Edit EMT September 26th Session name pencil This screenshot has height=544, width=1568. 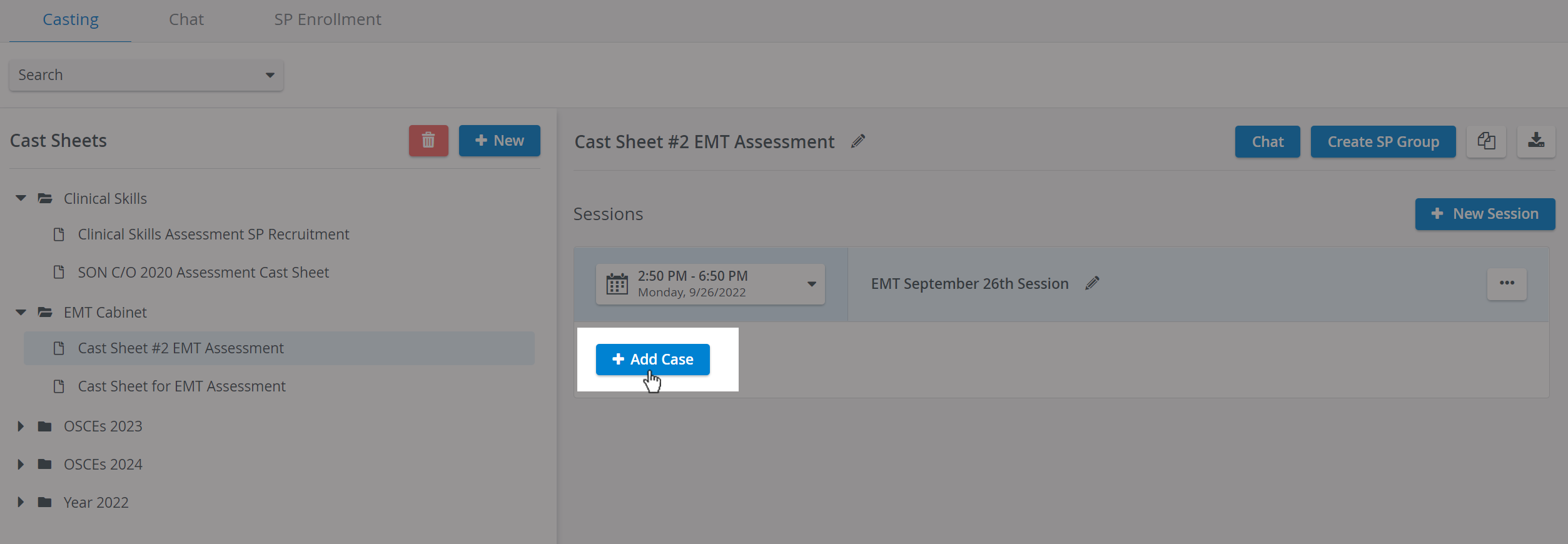click(1093, 283)
